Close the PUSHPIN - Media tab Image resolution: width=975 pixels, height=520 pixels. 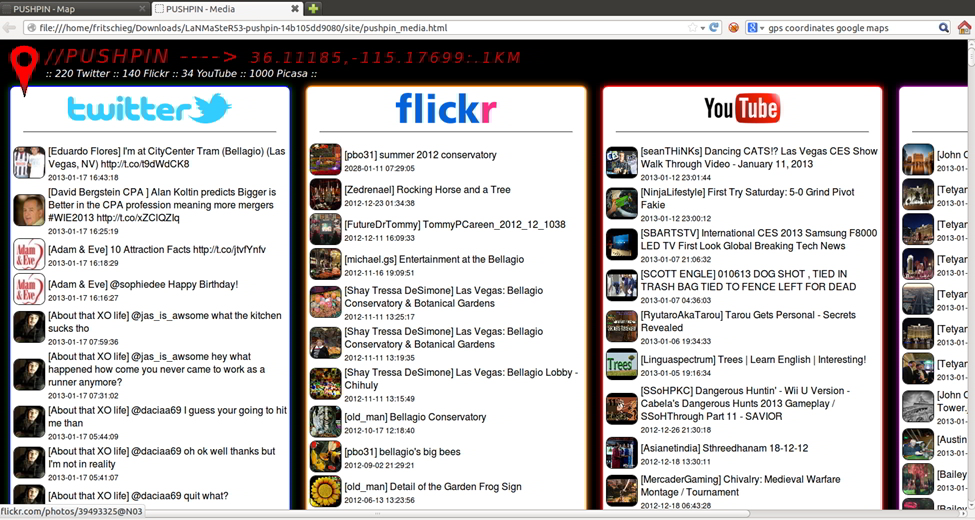pyautogui.click(x=295, y=9)
